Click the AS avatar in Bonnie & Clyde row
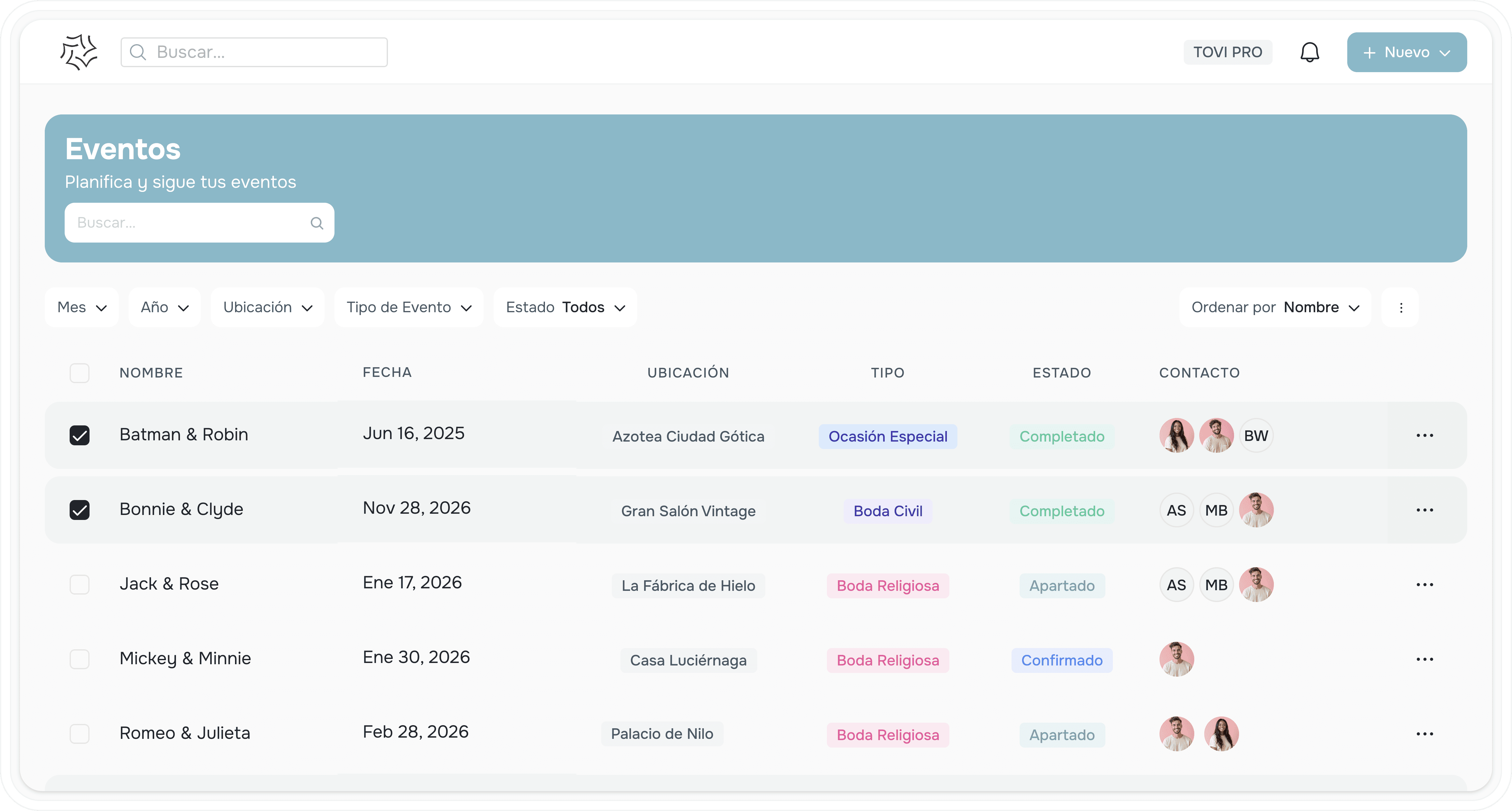This screenshot has width=1512, height=811. (1176, 510)
